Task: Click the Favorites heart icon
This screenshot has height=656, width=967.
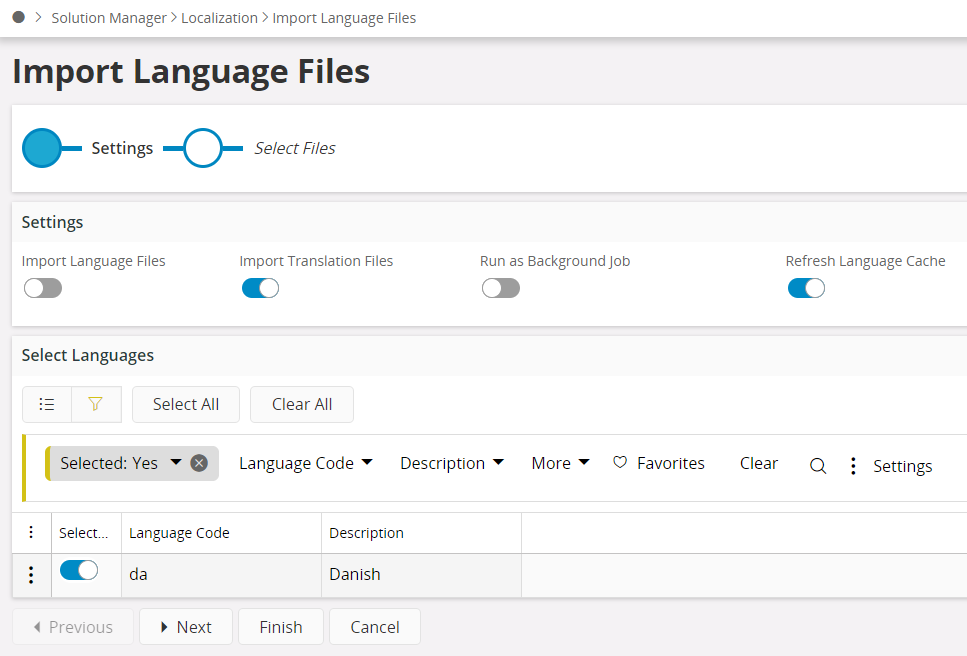Action: coord(620,463)
